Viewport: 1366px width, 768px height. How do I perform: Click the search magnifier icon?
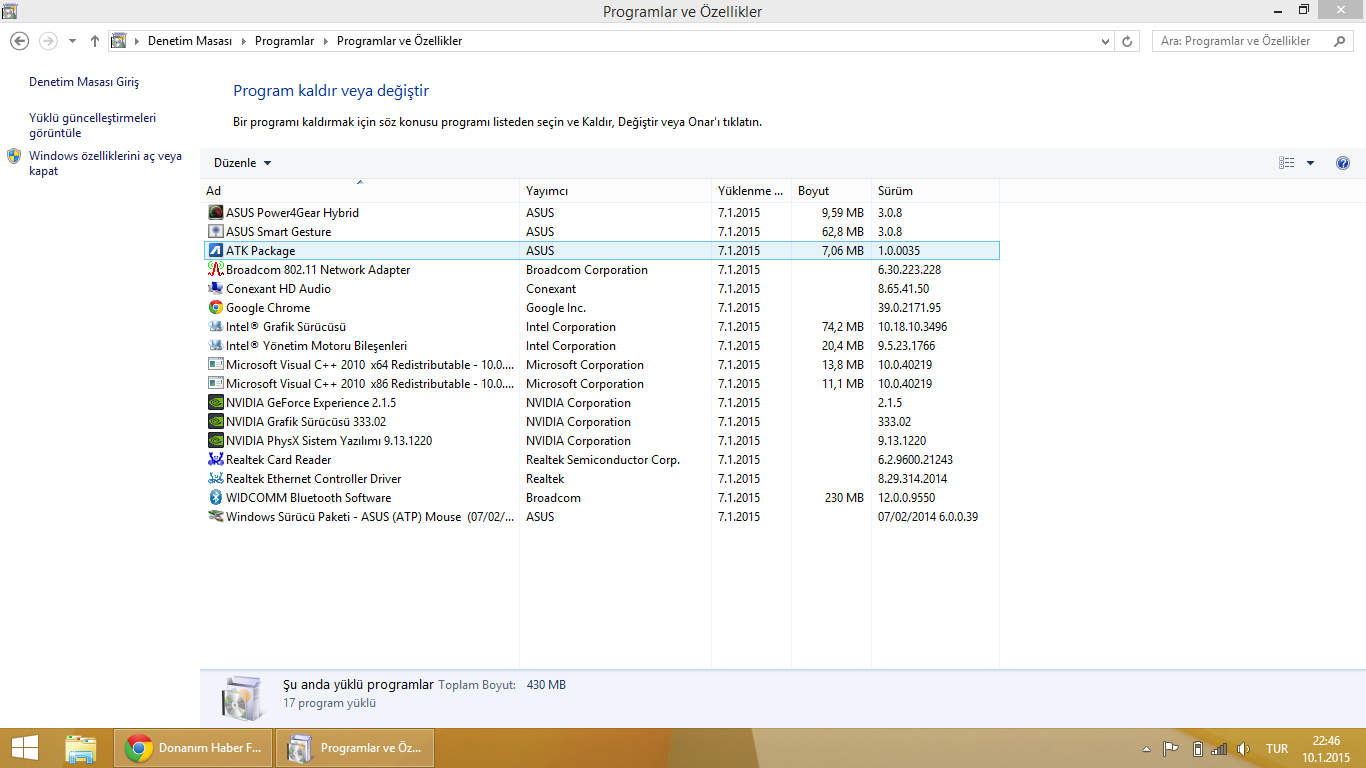pyautogui.click(x=1338, y=41)
